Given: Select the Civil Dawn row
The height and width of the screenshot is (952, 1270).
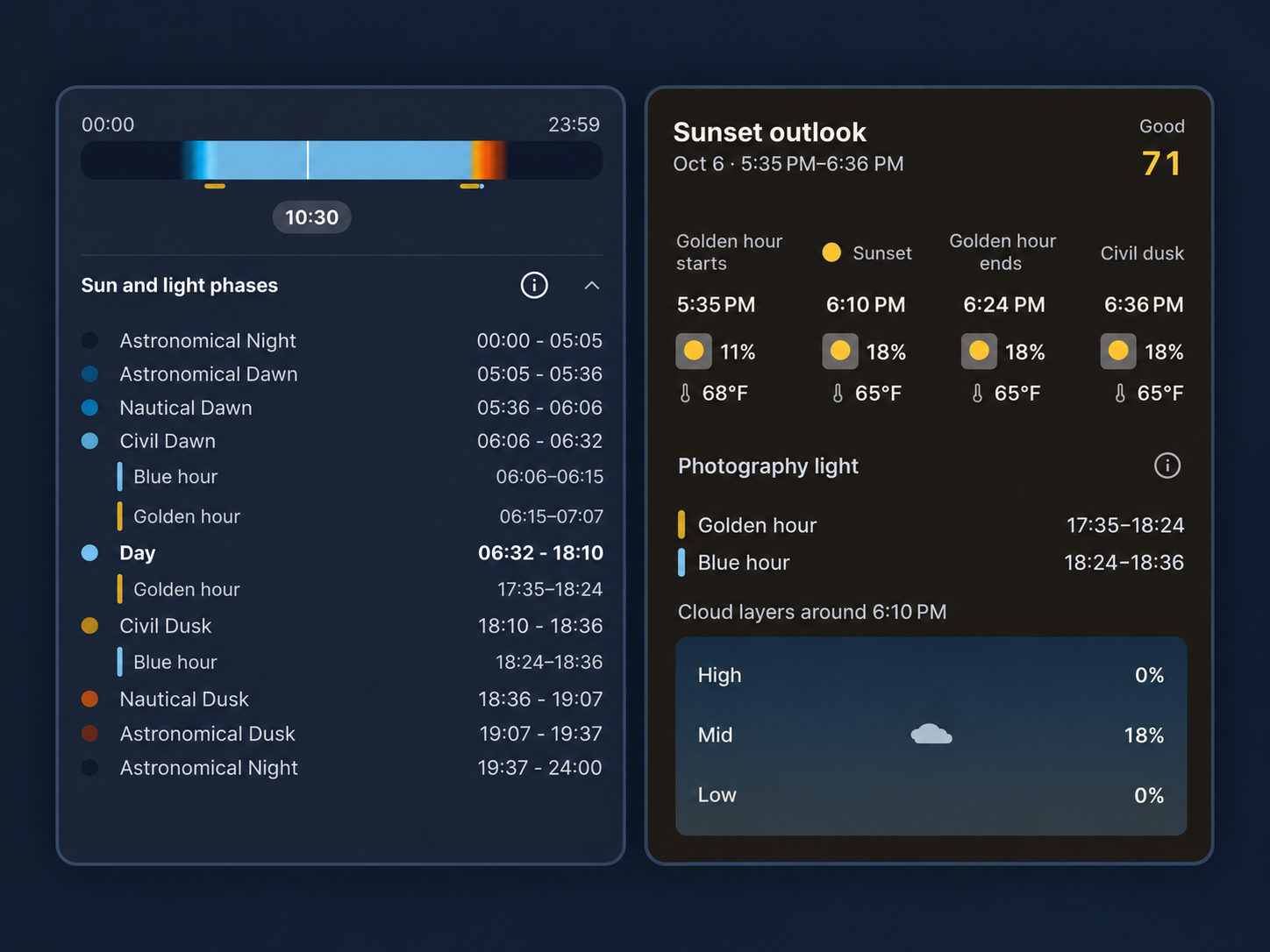Looking at the screenshot, I should coord(342,441).
